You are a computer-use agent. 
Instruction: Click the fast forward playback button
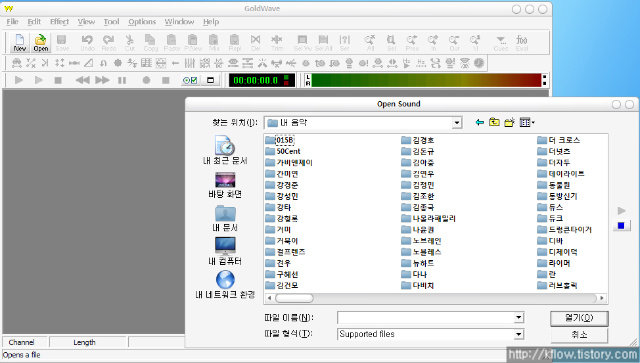pyautogui.click(x=102, y=80)
